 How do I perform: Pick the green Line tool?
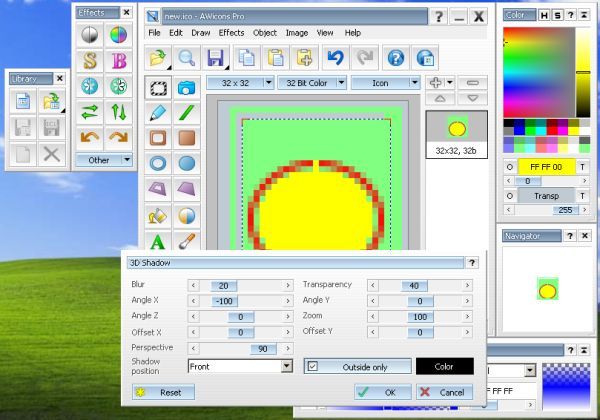(x=186, y=113)
